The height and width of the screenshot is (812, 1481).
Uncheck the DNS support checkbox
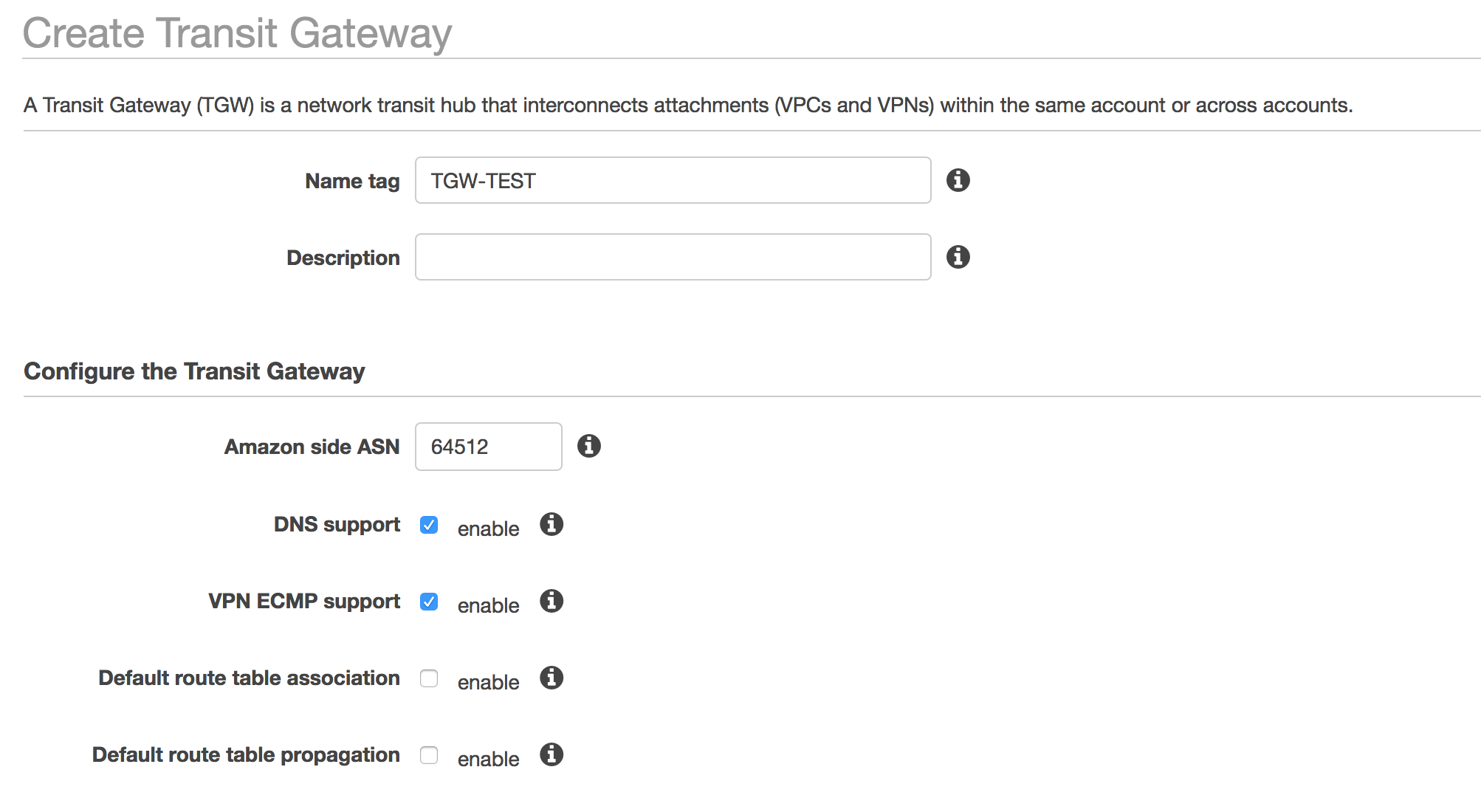click(x=429, y=525)
